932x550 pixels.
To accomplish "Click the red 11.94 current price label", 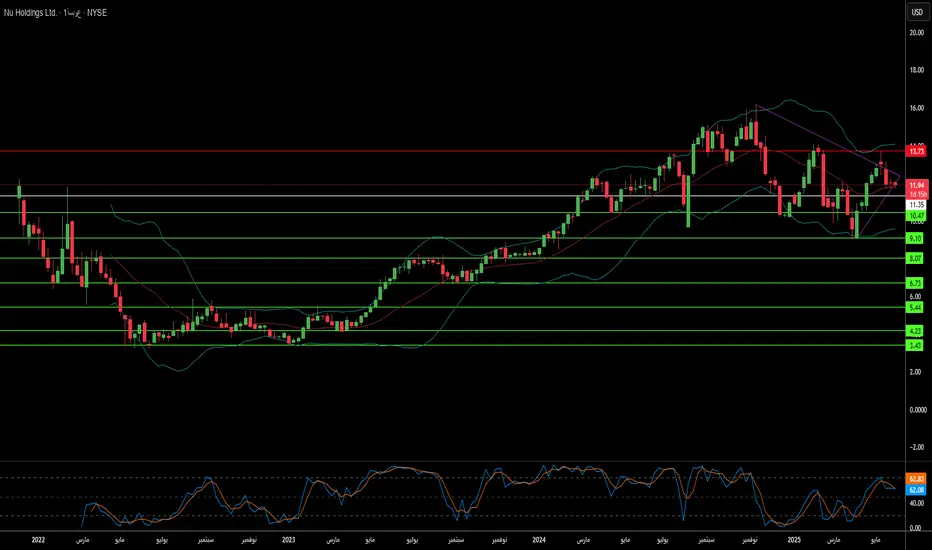I will [x=914, y=185].
